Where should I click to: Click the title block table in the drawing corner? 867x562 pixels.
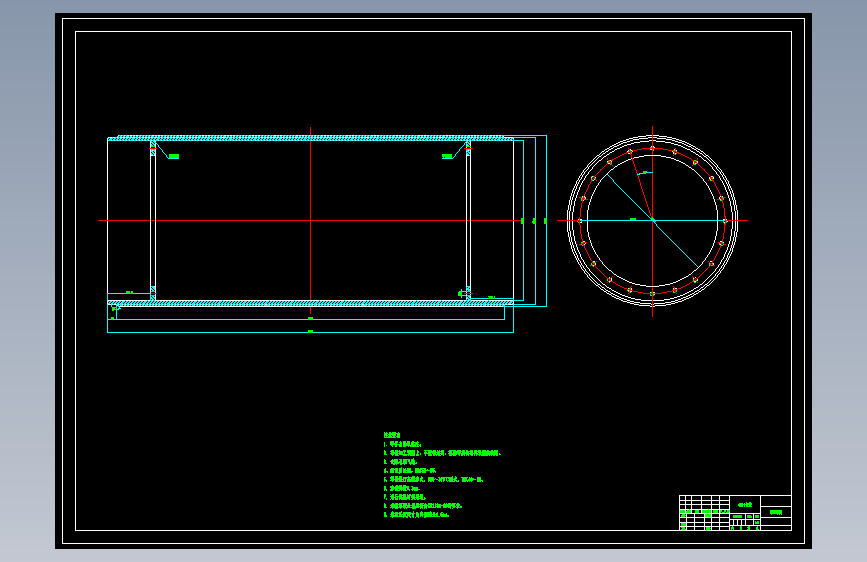(x=735, y=513)
